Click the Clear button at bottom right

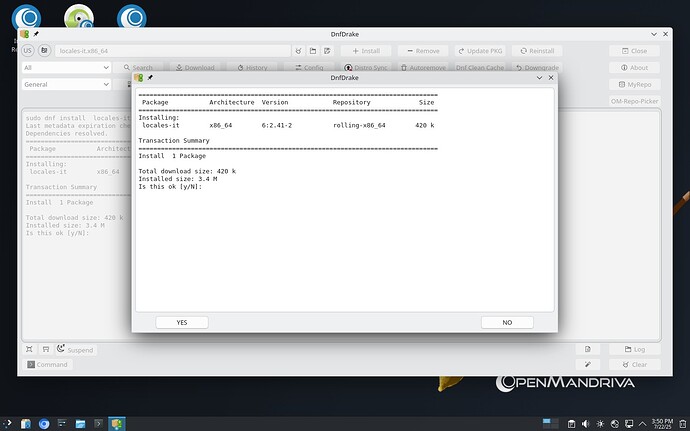634,365
